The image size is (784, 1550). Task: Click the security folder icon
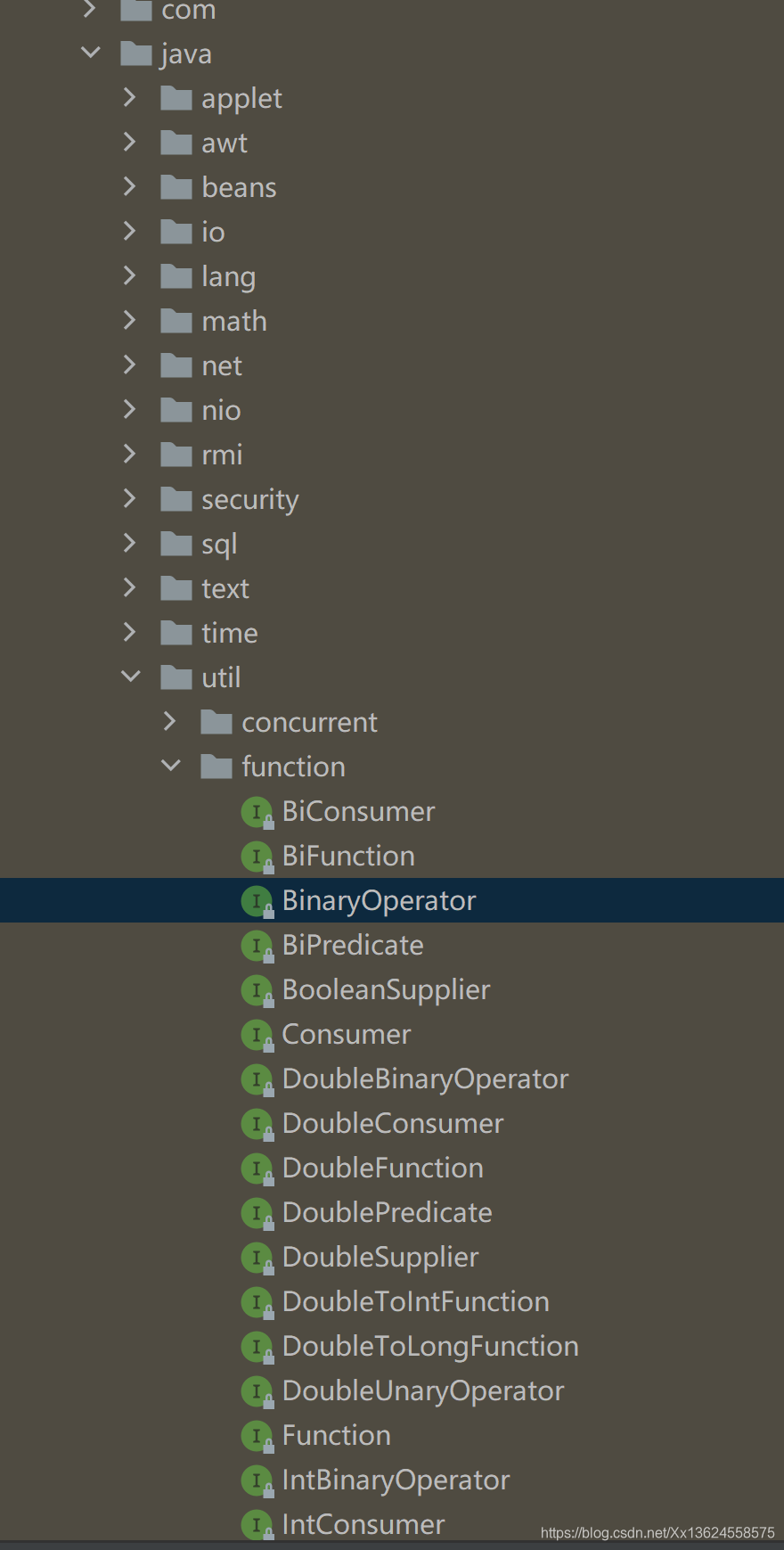[176, 499]
